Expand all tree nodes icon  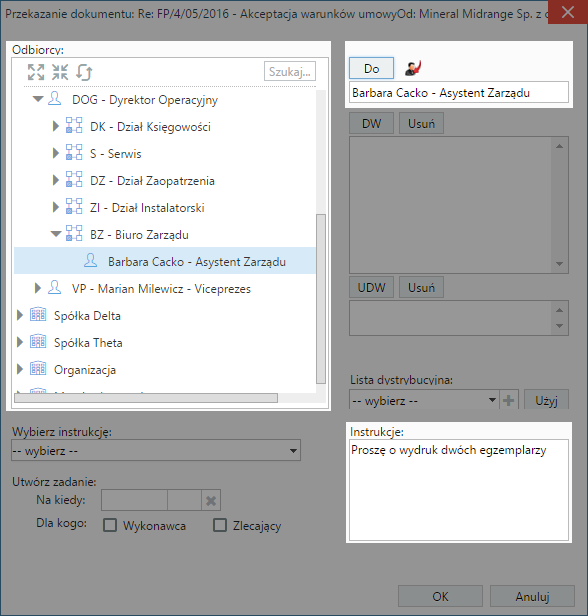[x=36, y=72]
